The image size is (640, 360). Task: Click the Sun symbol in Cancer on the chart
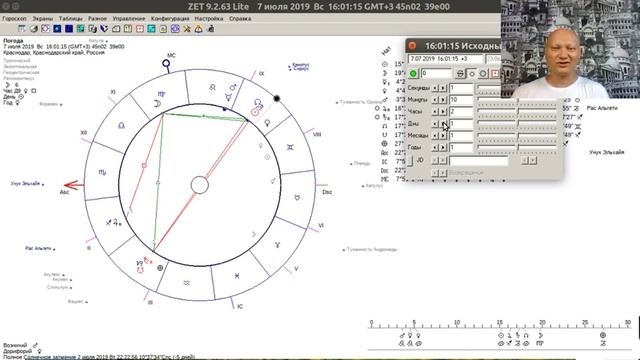coord(255,112)
